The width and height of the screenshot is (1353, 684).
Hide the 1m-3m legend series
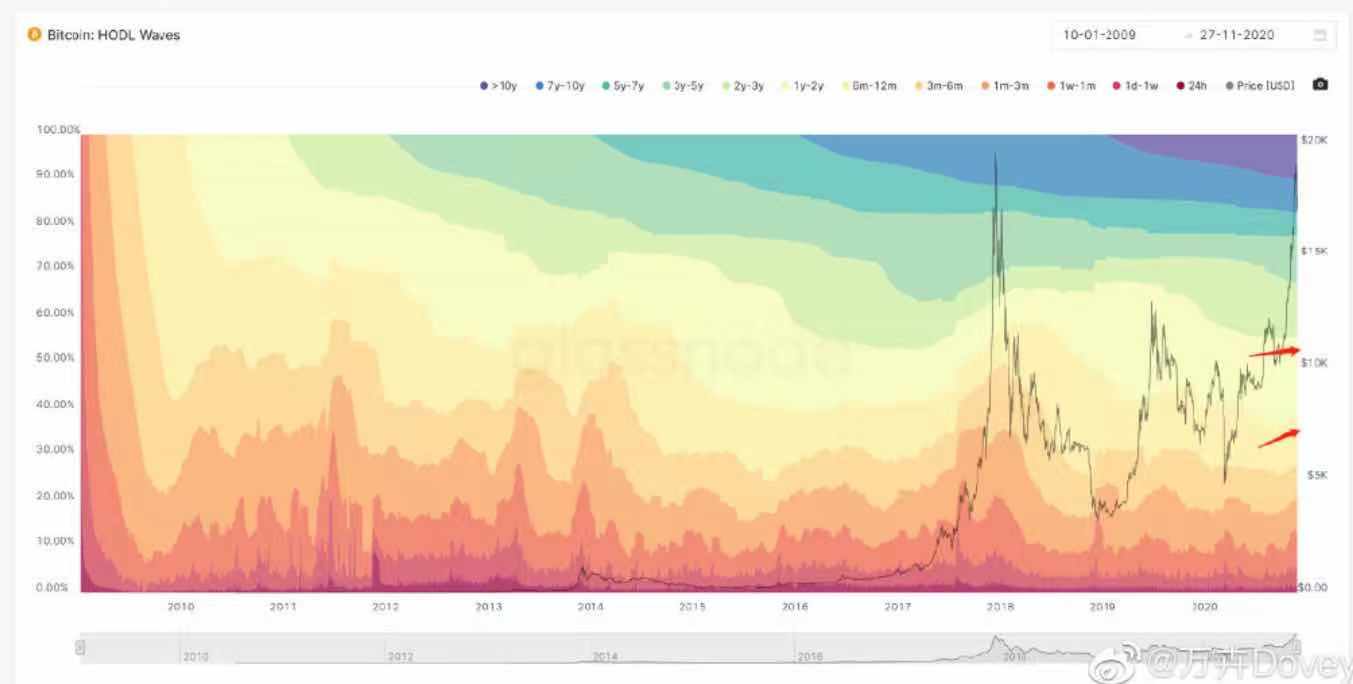pos(1004,86)
